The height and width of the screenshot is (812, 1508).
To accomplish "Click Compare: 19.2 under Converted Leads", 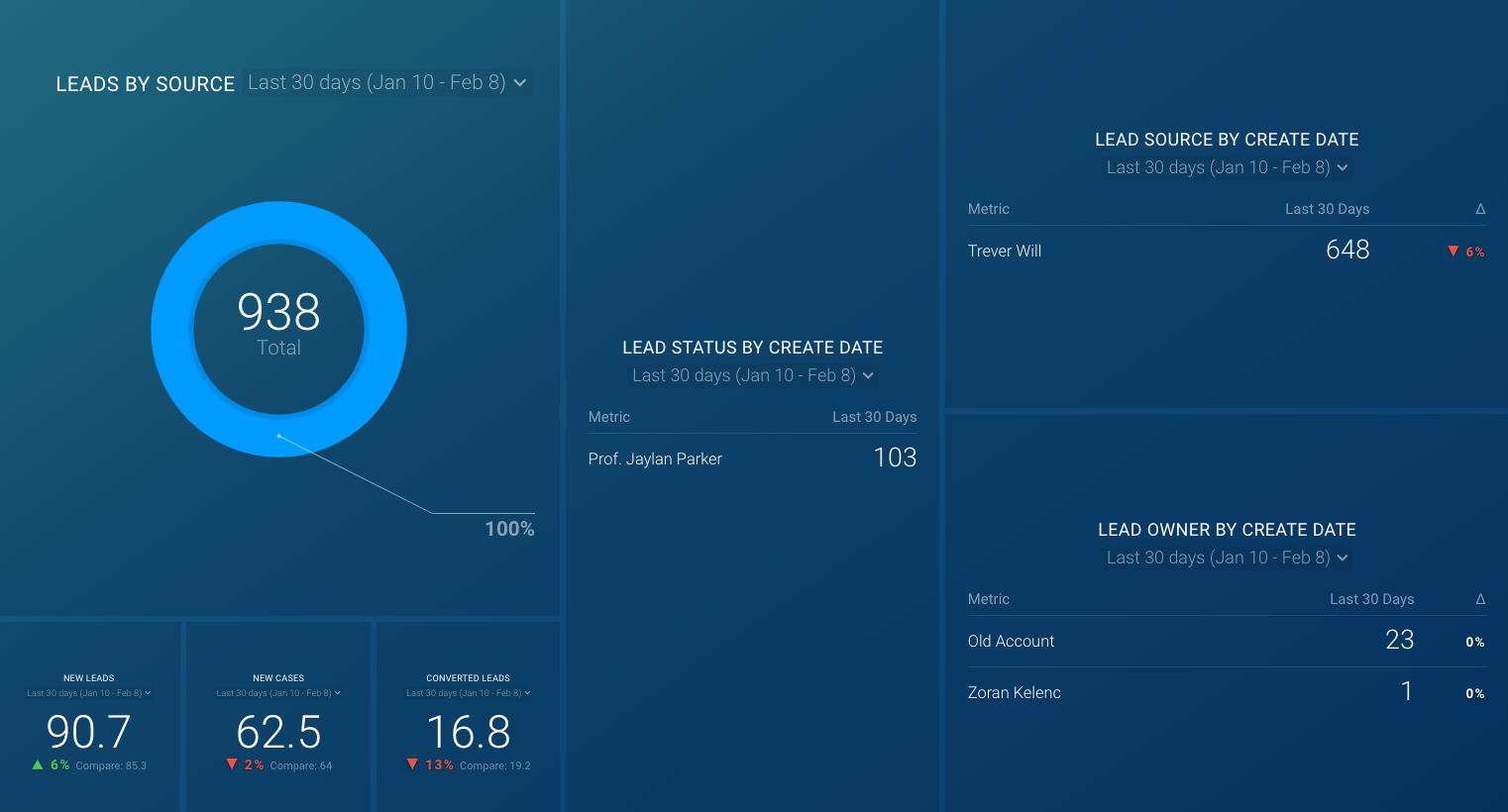I will click(x=495, y=765).
